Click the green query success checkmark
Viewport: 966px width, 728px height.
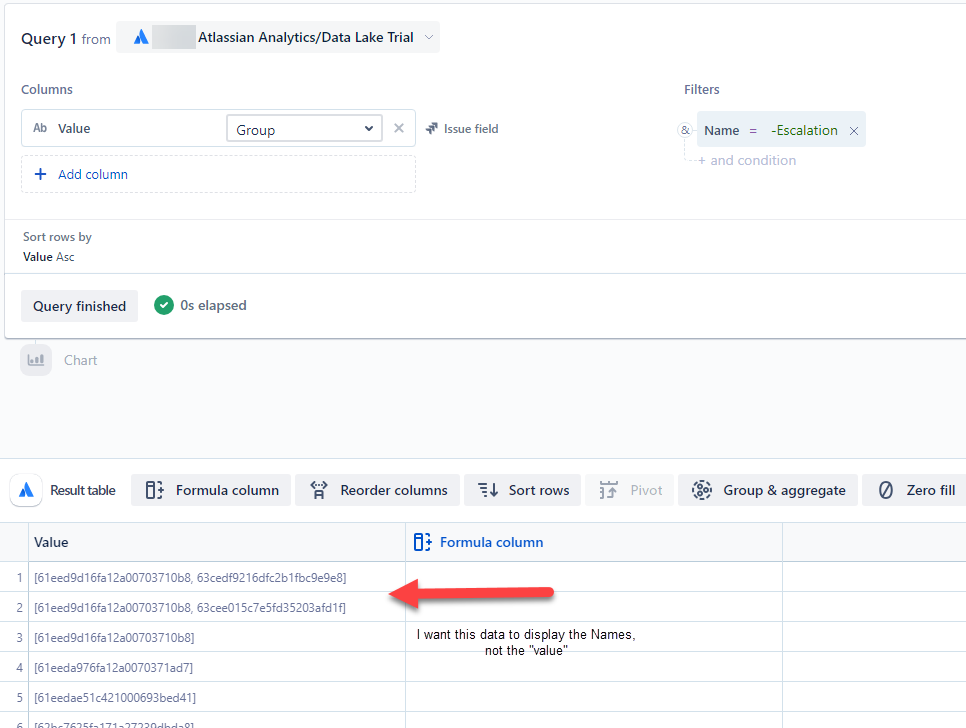pos(163,305)
